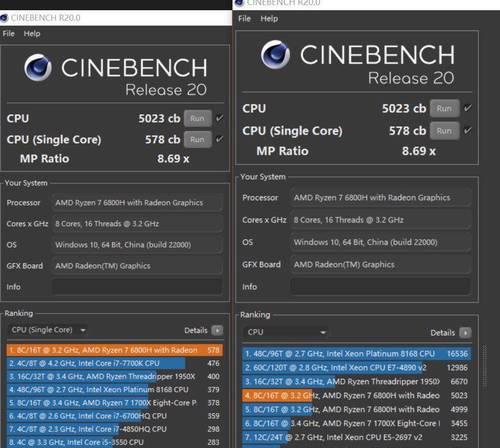Select Intel Core i7-4850HQ ranking row
500x448 pixels.
click(x=115, y=429)
